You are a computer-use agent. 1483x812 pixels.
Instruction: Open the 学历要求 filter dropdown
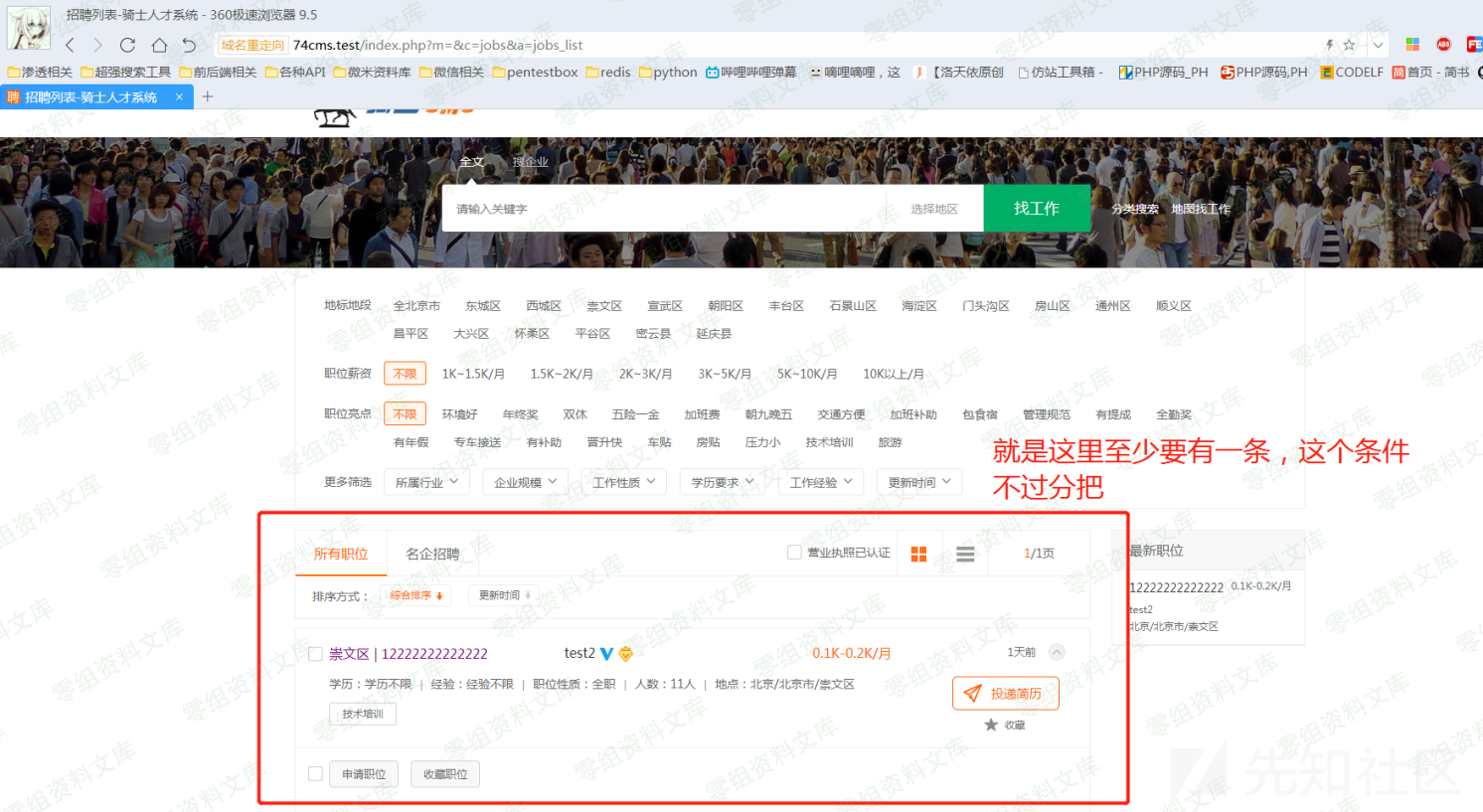(x=723, y=482)
